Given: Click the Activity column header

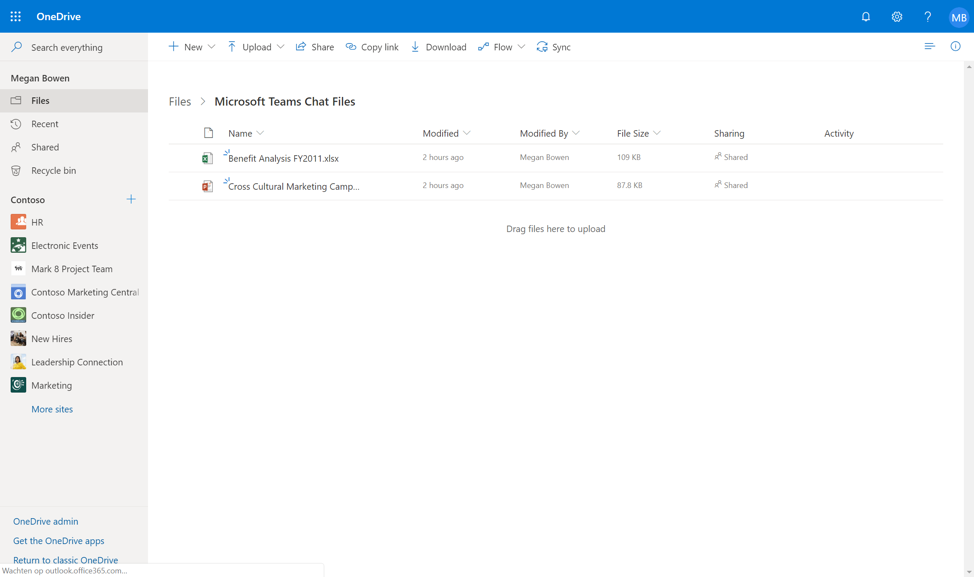Looking at the screenshot, I should [x=839, y=134].
